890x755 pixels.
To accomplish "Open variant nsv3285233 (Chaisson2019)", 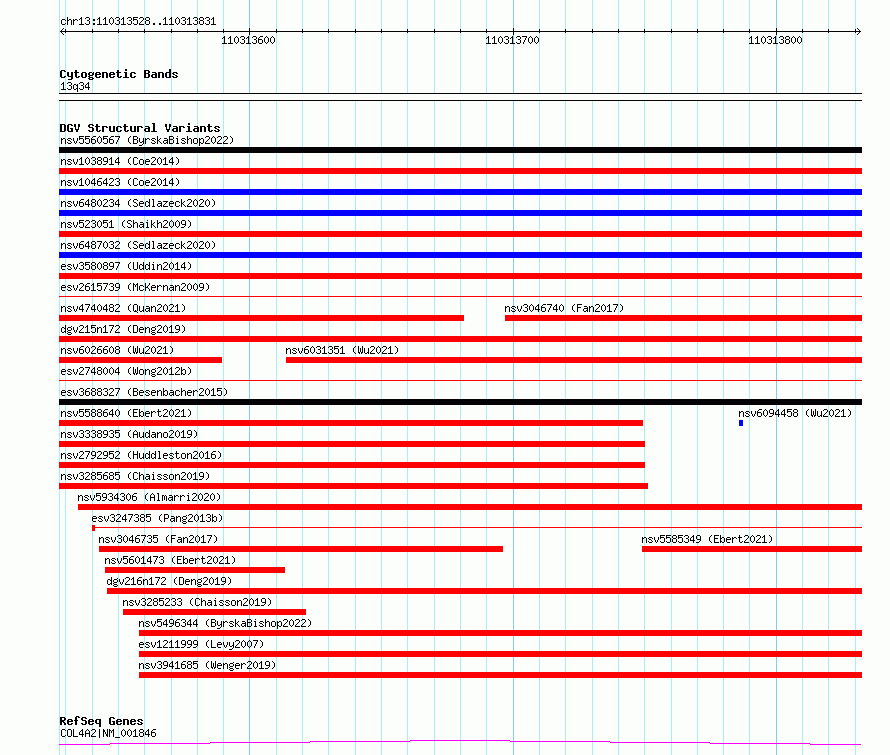I will point(197,602).
